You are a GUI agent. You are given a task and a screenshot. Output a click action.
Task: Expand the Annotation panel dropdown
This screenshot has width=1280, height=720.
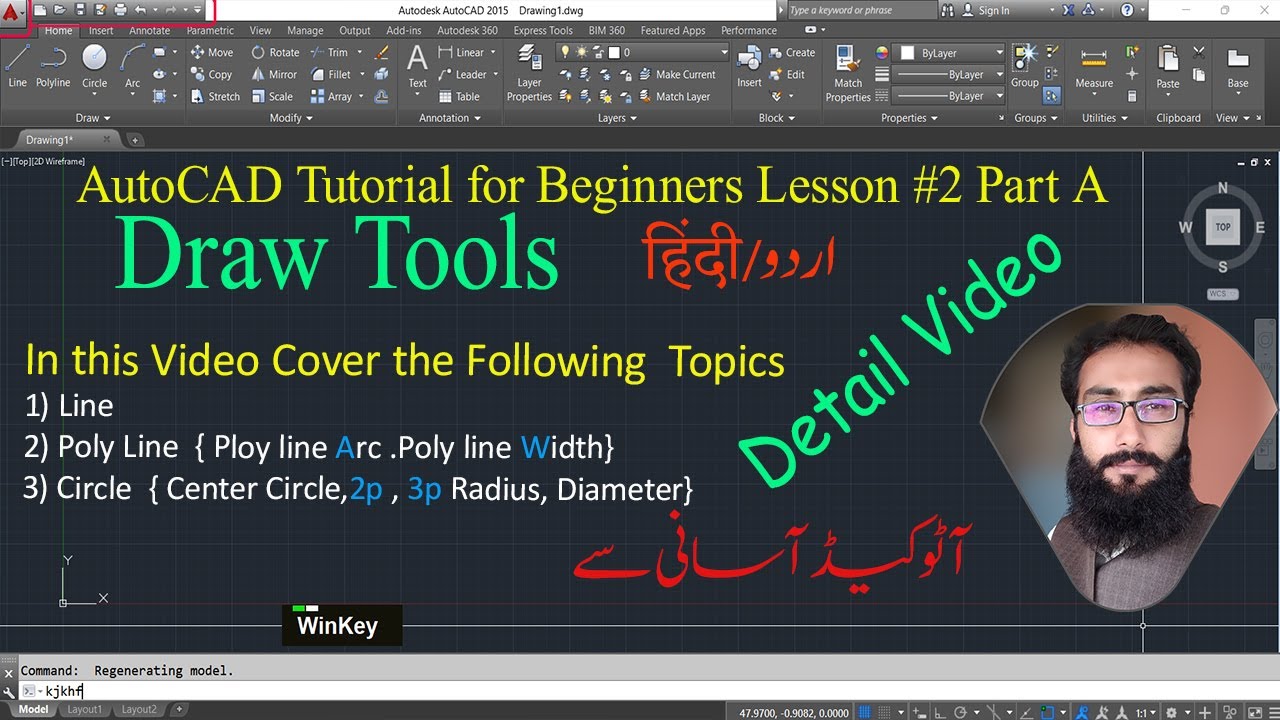coord(449,118)
